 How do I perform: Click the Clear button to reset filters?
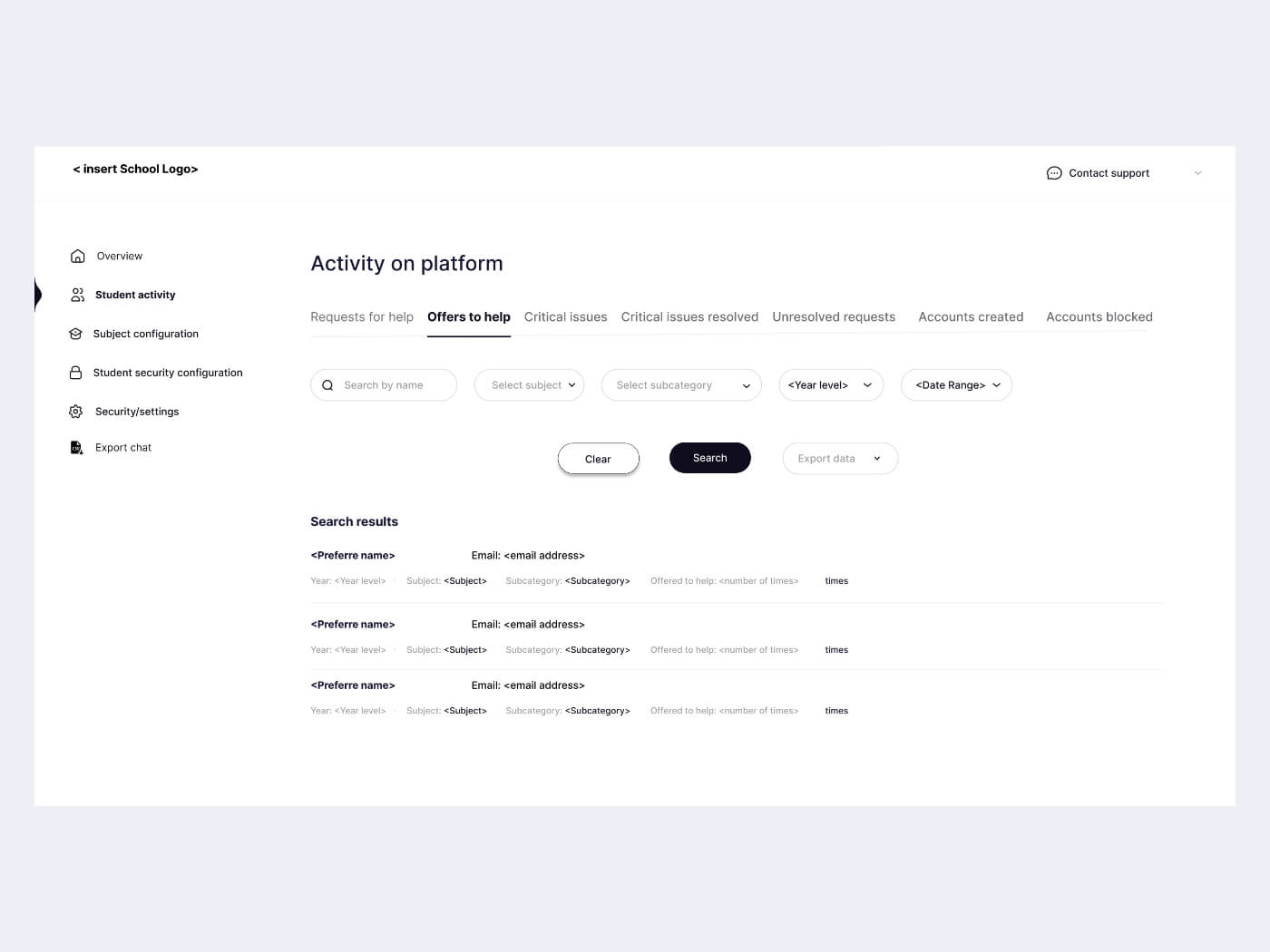tap(598, 458)
